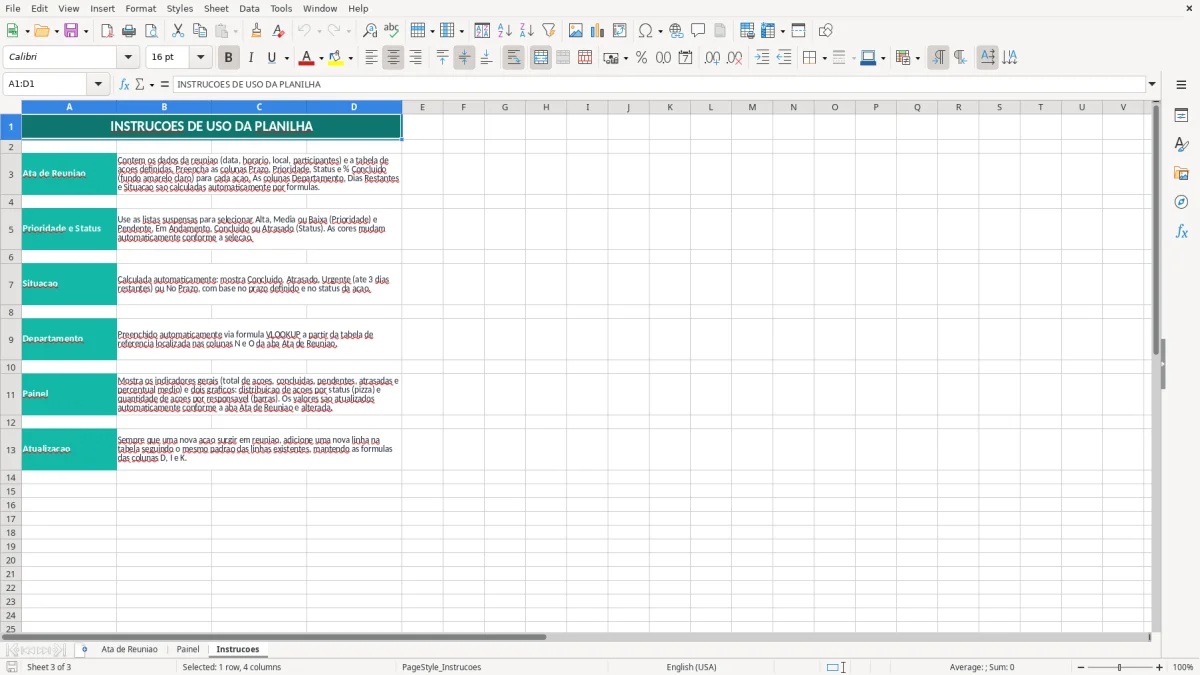Open the Format menu
The width and height of the screenshot is (1200, 675).
pos(140,8)
